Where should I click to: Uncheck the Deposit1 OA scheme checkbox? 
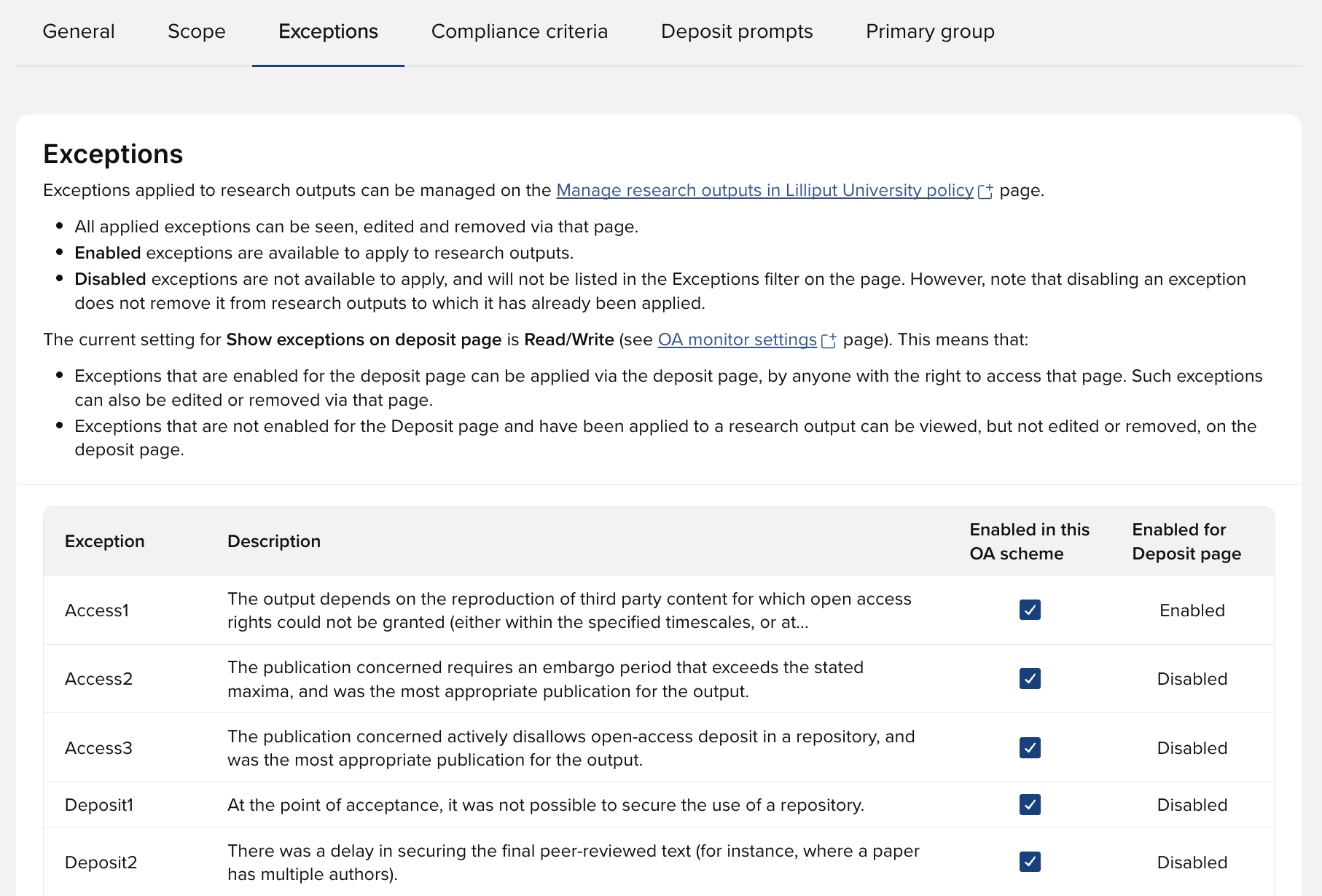[x=1030, y=805]
